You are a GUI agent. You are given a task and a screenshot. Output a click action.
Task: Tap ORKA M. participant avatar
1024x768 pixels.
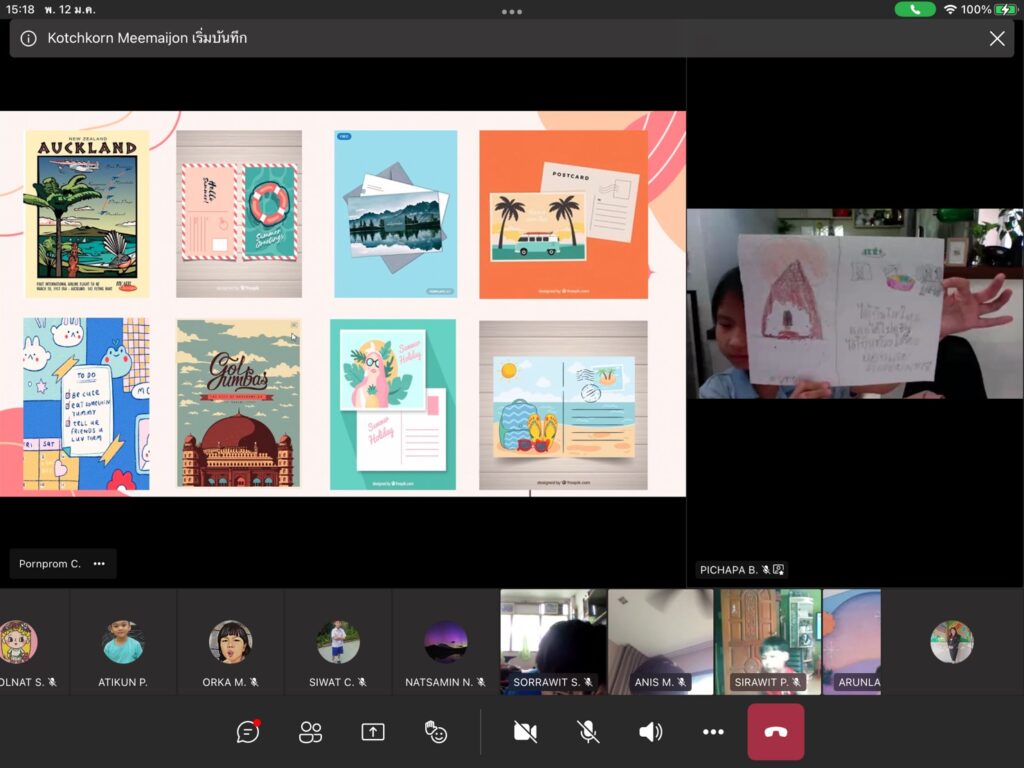230,642
